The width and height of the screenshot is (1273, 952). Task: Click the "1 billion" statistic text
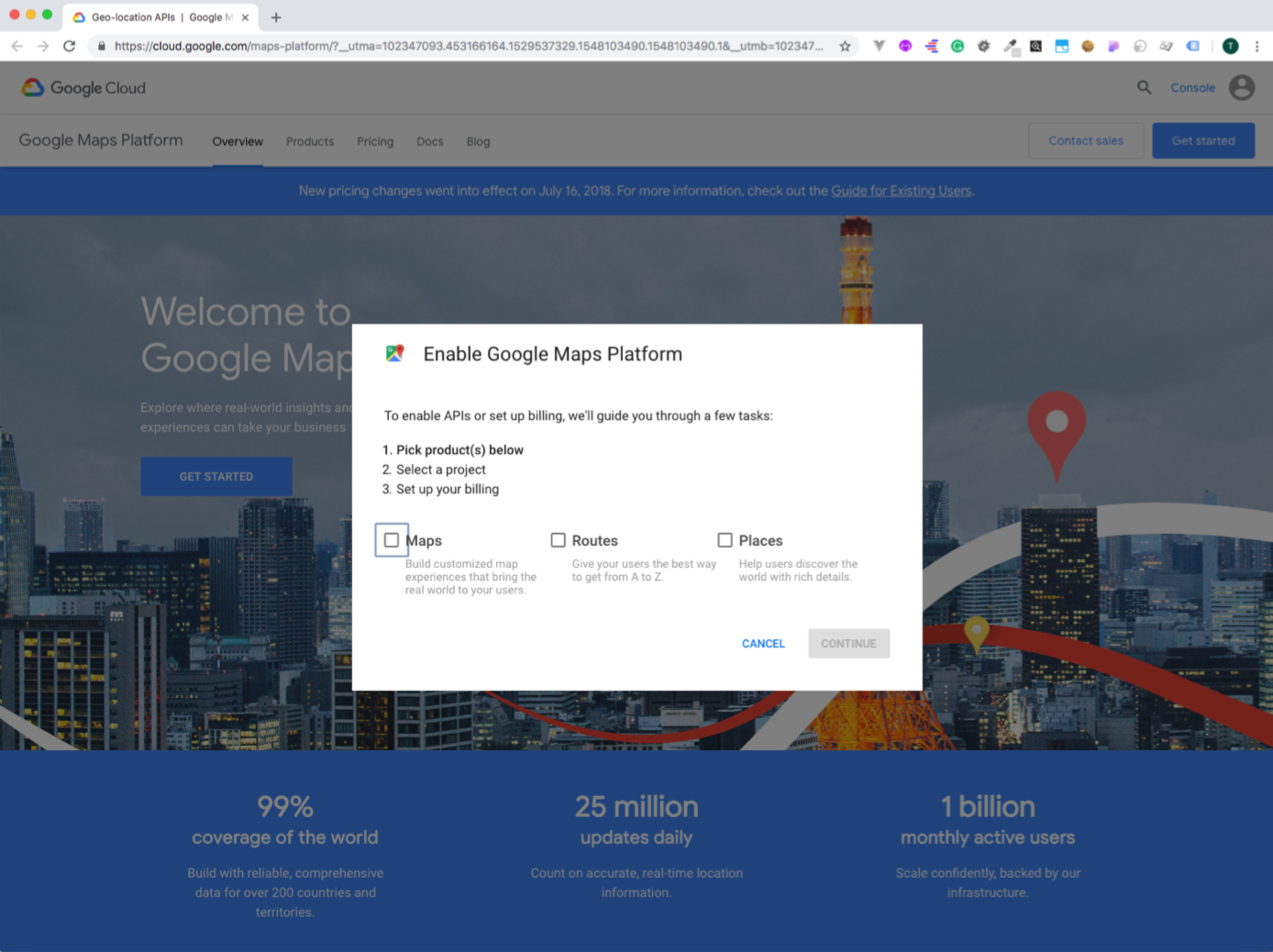[x=988, y=807]
